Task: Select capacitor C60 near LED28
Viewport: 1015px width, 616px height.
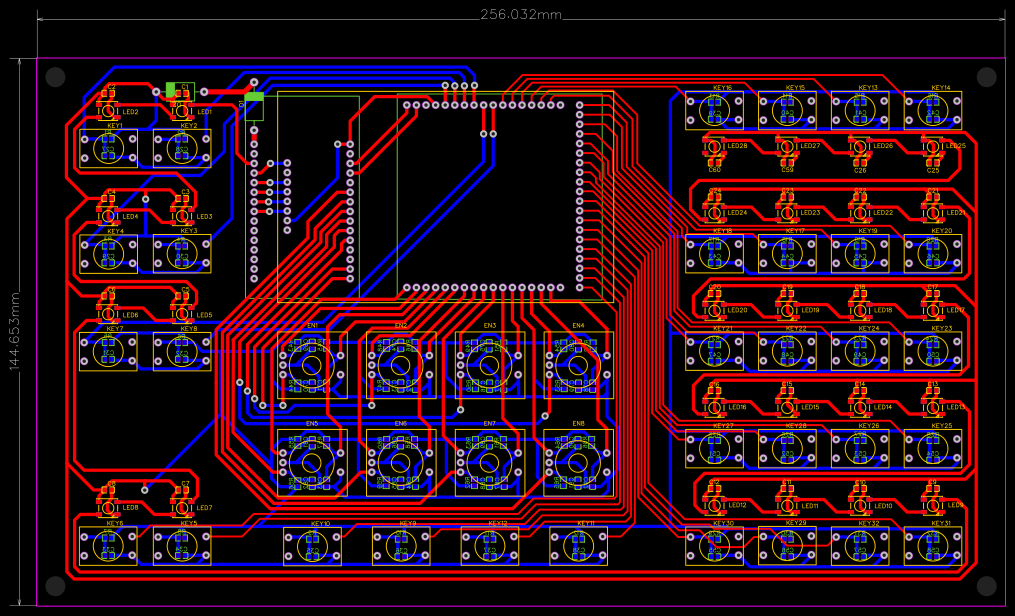Action: pos(712,162)
